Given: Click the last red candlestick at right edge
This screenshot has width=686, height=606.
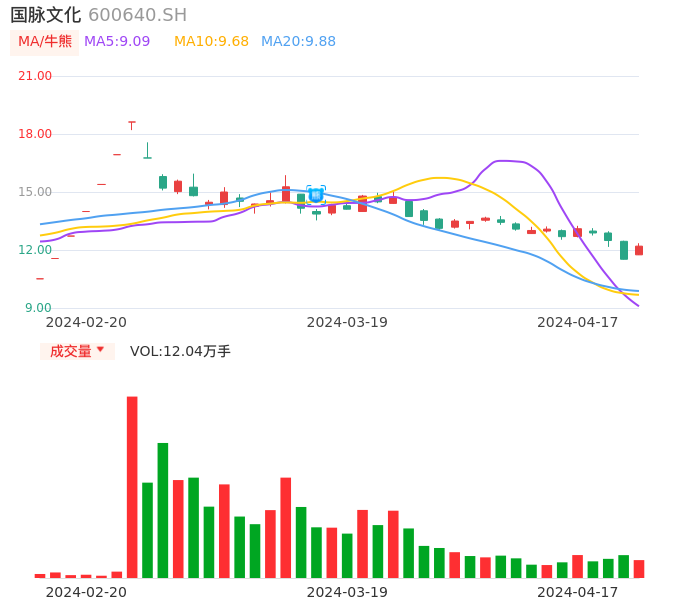Looking at the screenshot, I should click(x=639, y=250).
